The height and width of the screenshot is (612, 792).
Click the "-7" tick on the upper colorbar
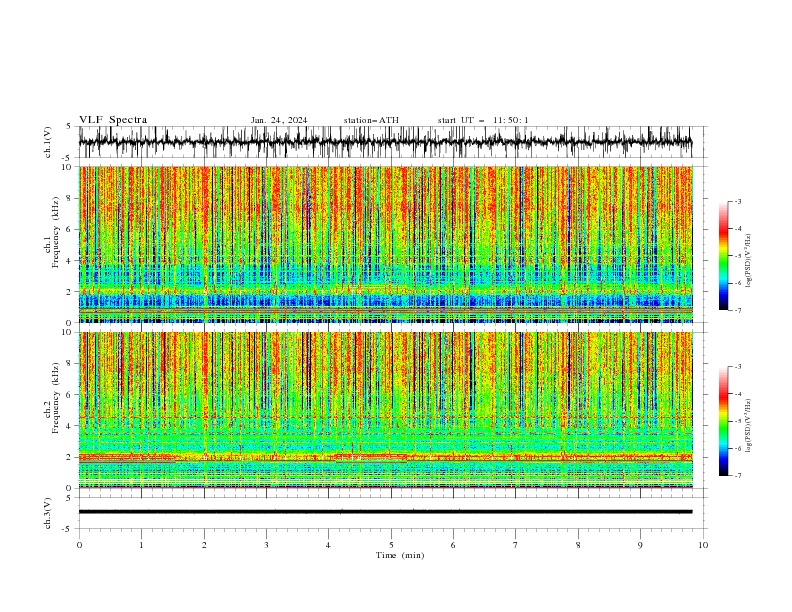738,310
